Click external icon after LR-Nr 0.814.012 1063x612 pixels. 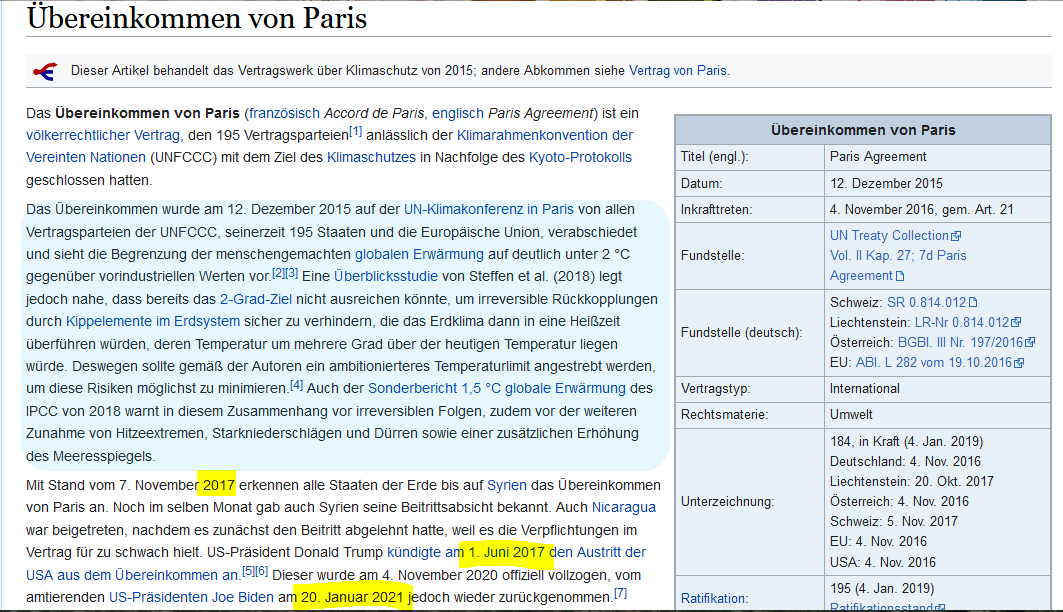tap(1016, 323)
